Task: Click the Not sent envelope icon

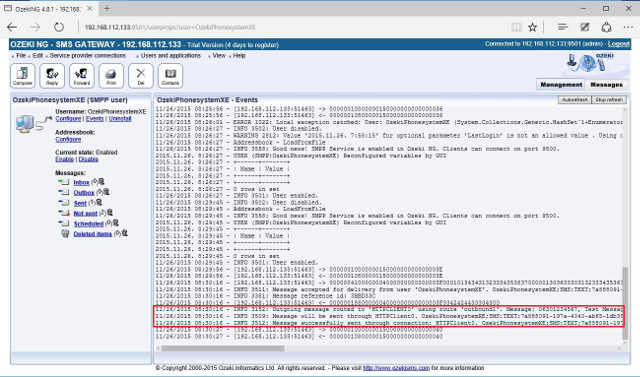Action: 63,213
